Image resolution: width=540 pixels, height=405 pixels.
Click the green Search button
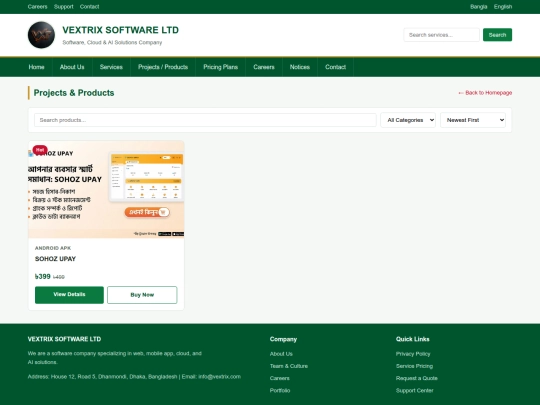[x=497, y=35]
